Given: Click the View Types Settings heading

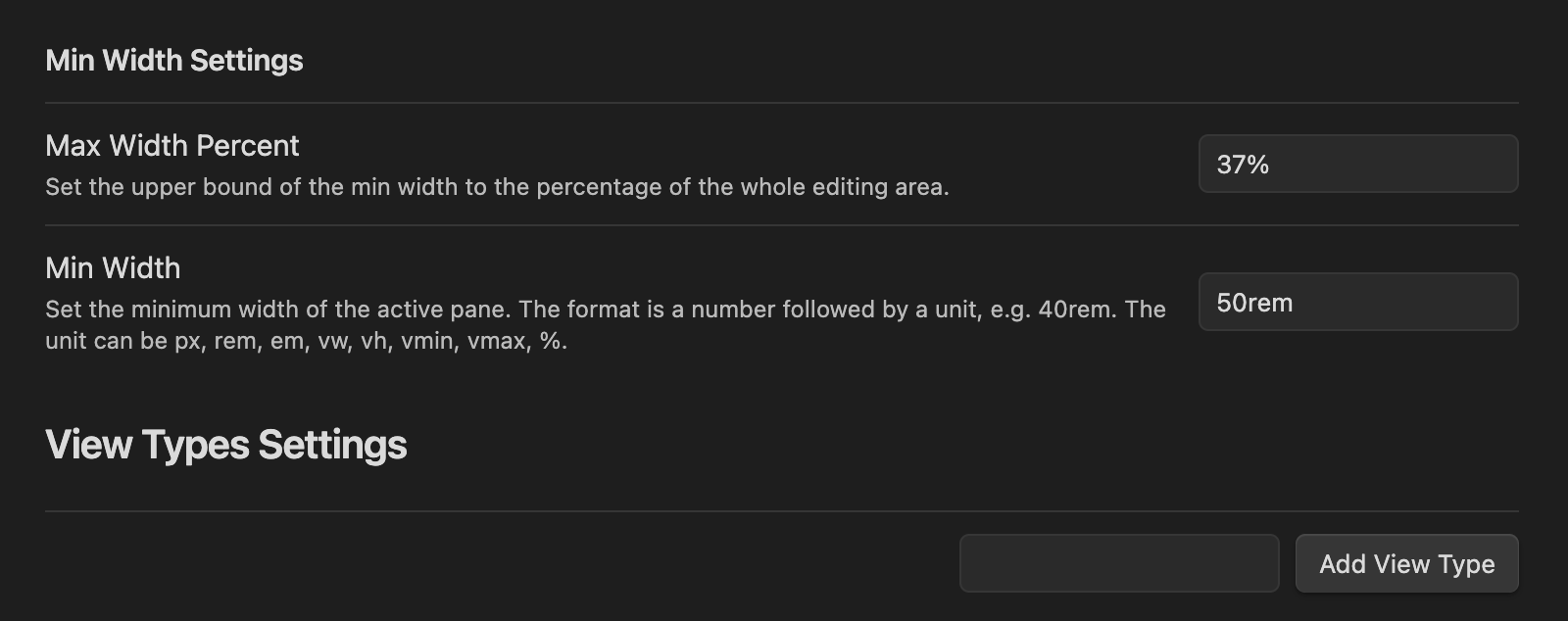Looking at the screenshot, I should (226, 445).
